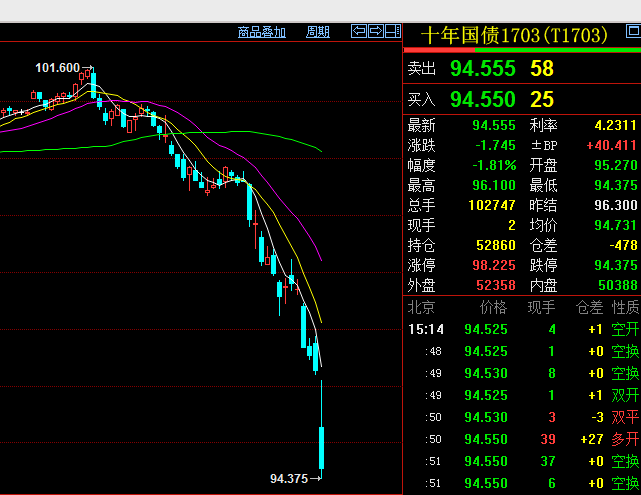The image size is (641, 495).
Task: Click the bid volume 25
Action: coord(542,99)
